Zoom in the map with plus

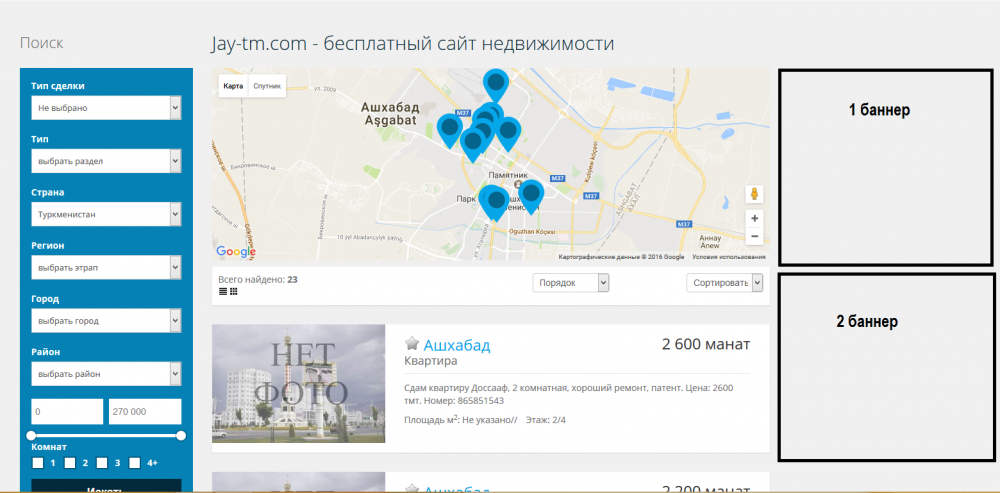tap(754, 218)
